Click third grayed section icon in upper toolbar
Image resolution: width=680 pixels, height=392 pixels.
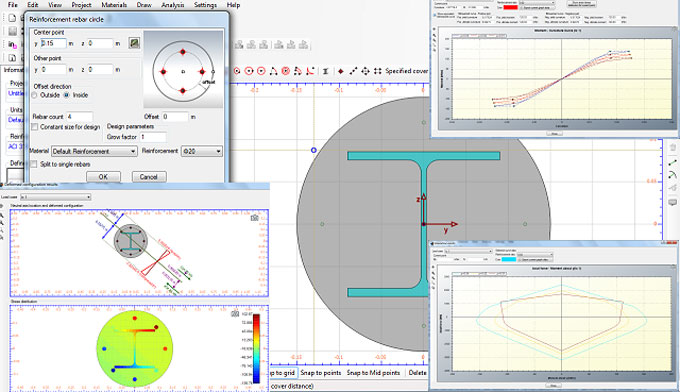tap(264, 45)
